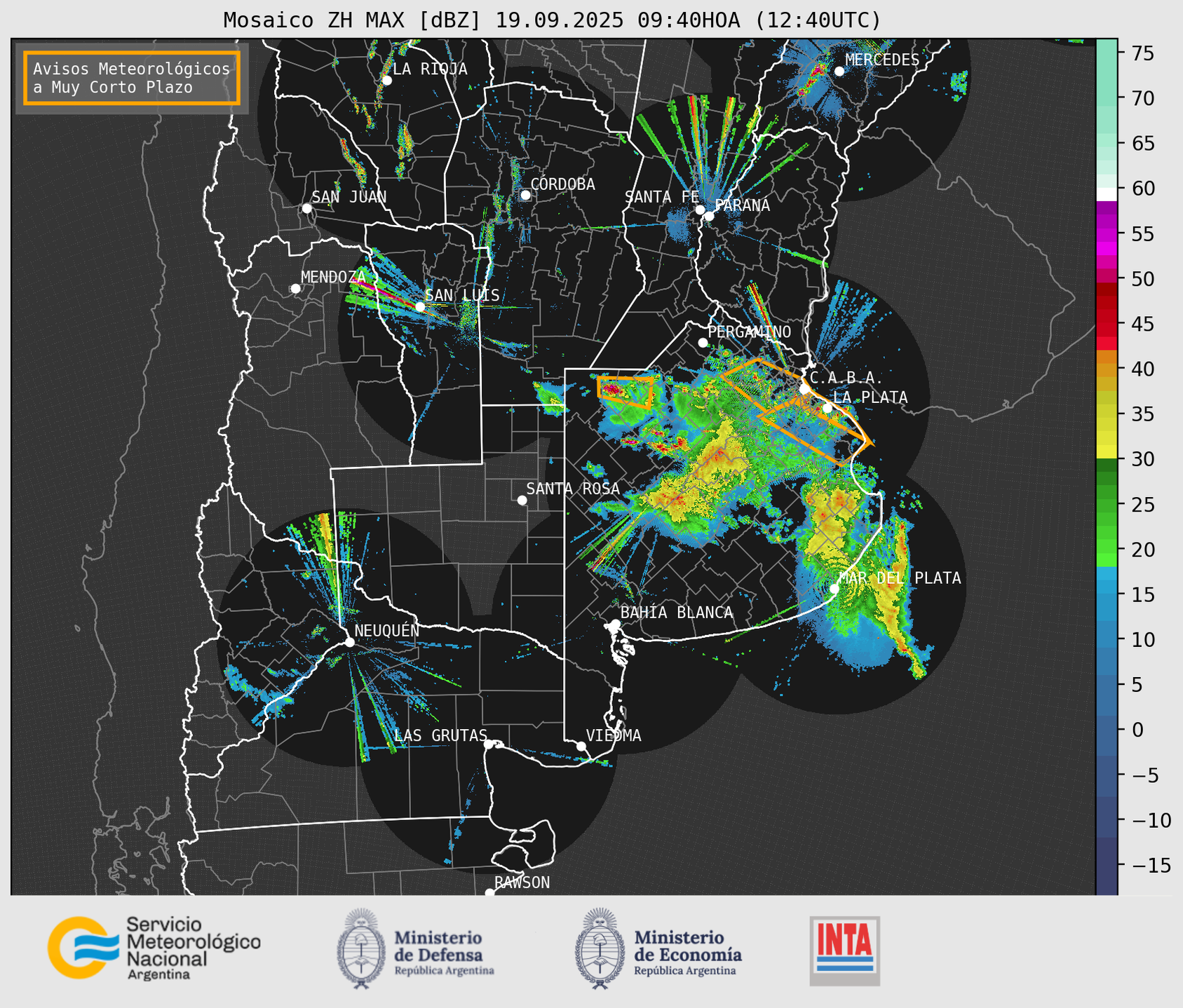Click the Neuquén city marker

click(x=349, y=642)
